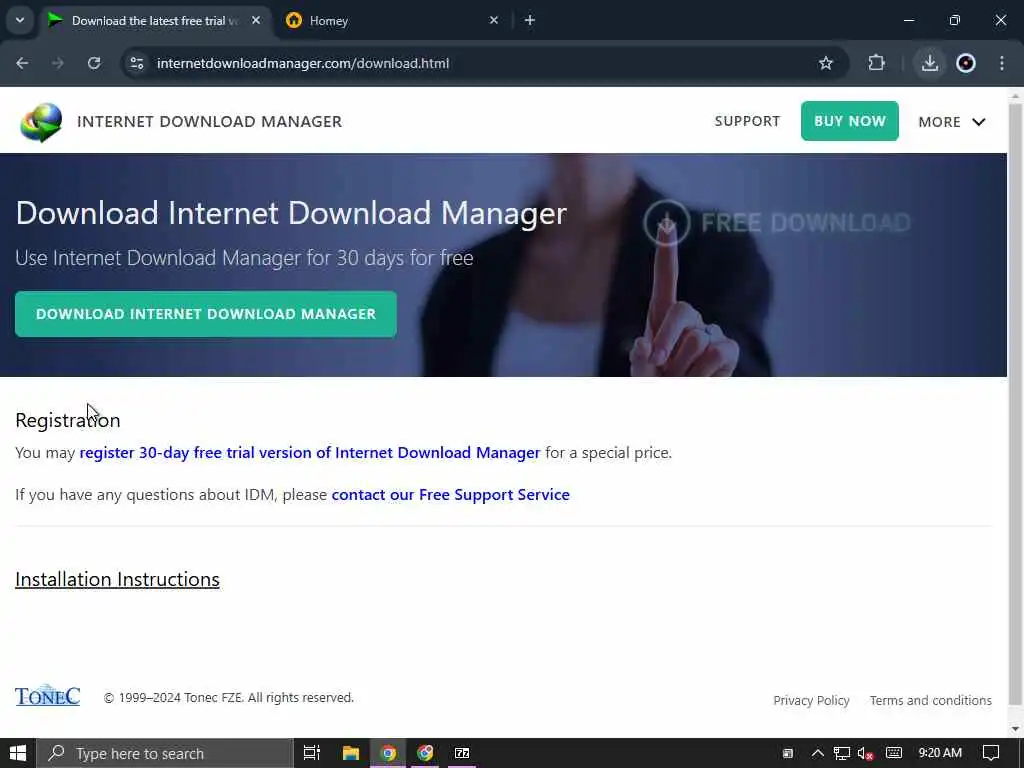Open File Explorer from the taskbar
This screenshot has width=1024, height=768.
point(351,753)
